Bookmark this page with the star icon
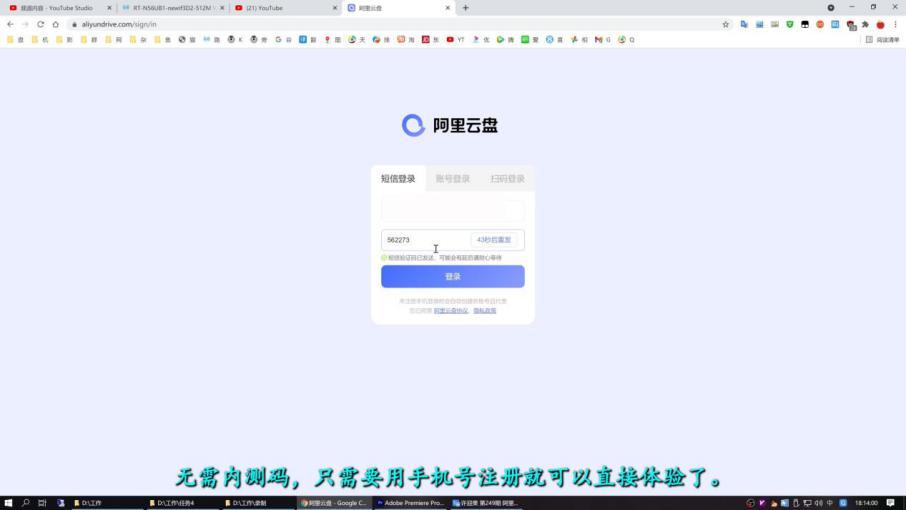 726,24
